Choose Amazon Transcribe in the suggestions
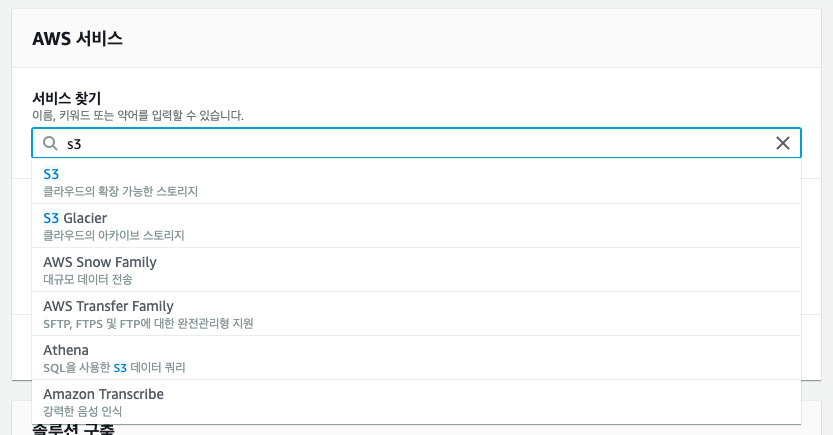Screen dimensions: 833x435 click(103, 394)
